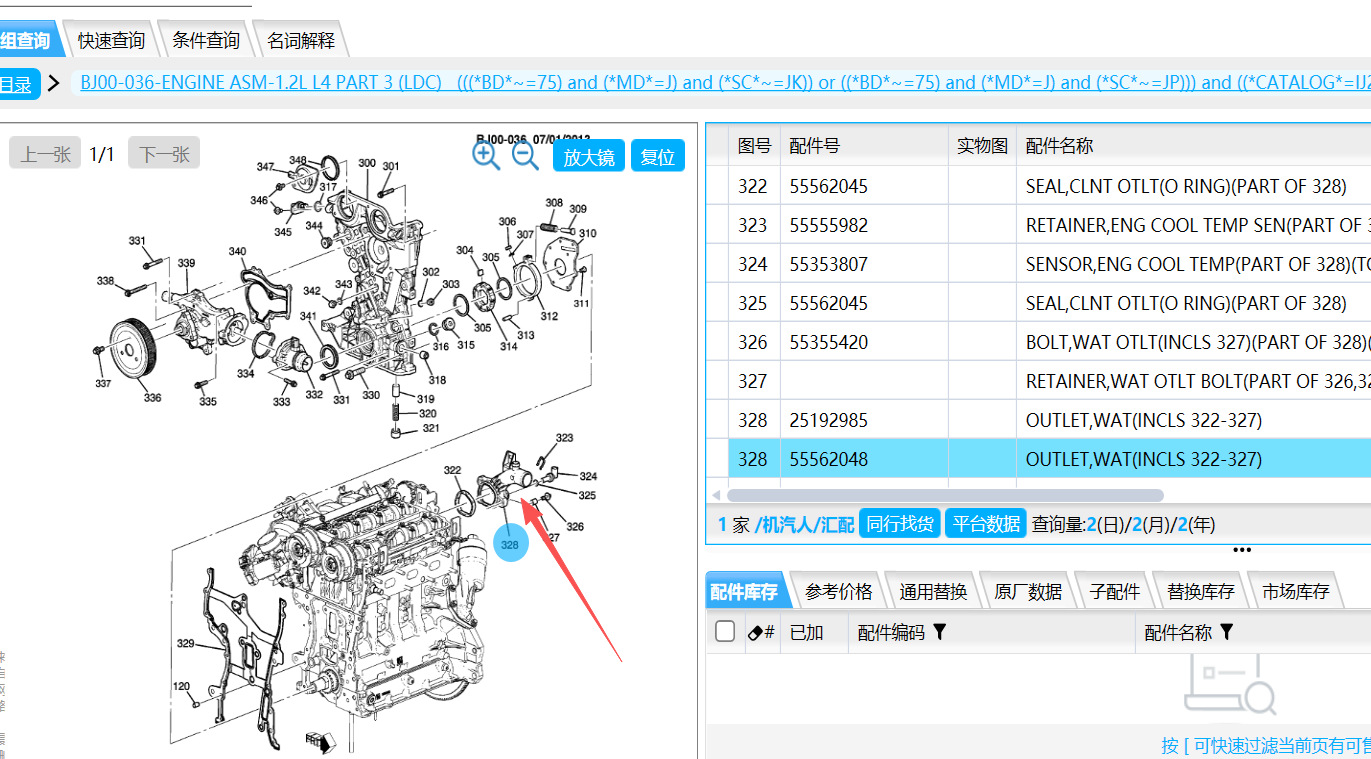The height and width of the screenshot is (759, 1371).
Task: Click callout 340 in the engine diagram
Action: click(237, 251)
